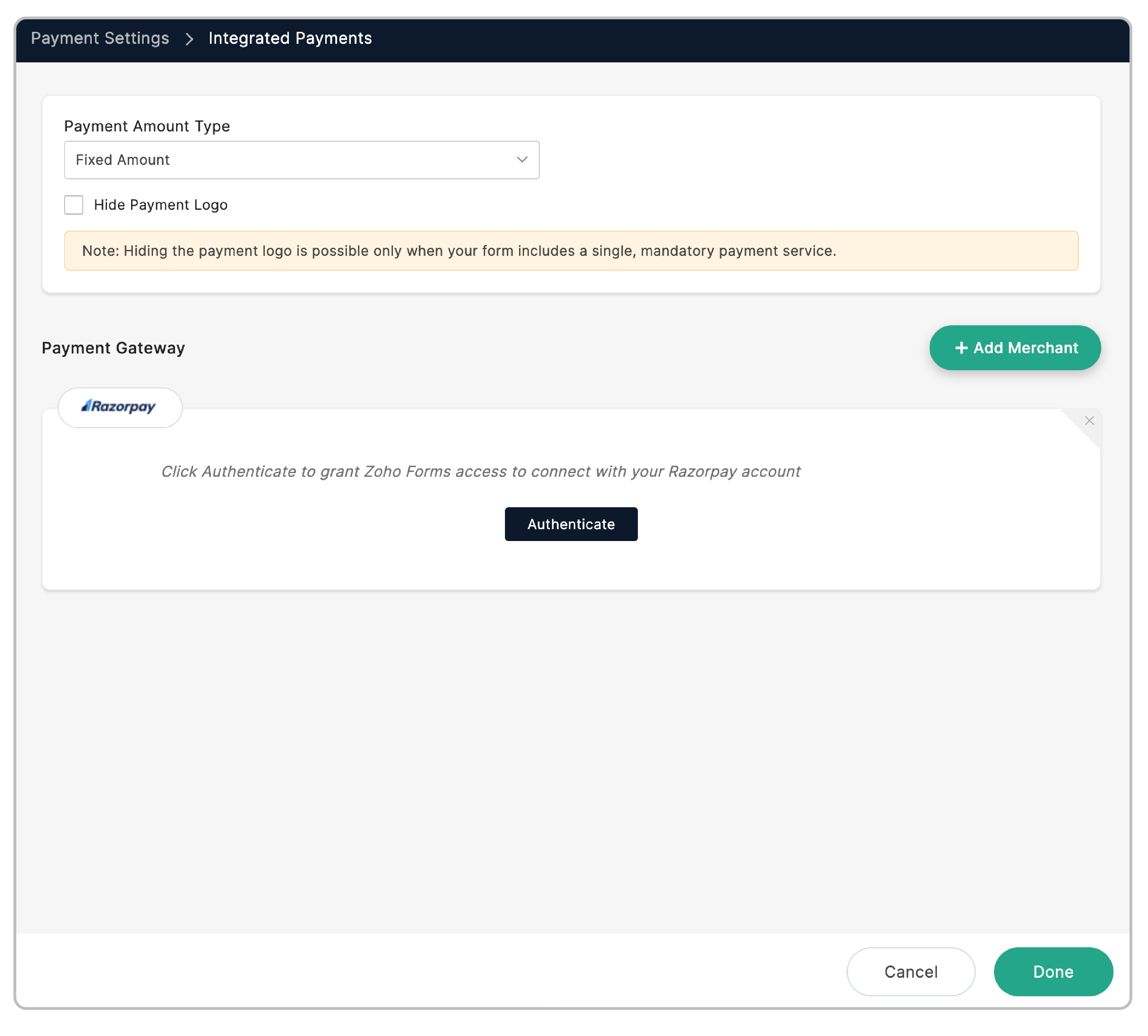Remove the Razorpay gateway with the X
Screen dimensions: 1148x1036
tap(1089, 421)
